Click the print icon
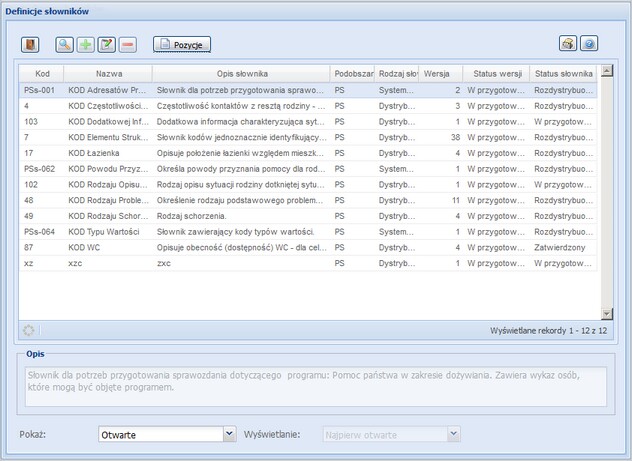This screenshot has width=632, height=461. click(x=568, y=45)
